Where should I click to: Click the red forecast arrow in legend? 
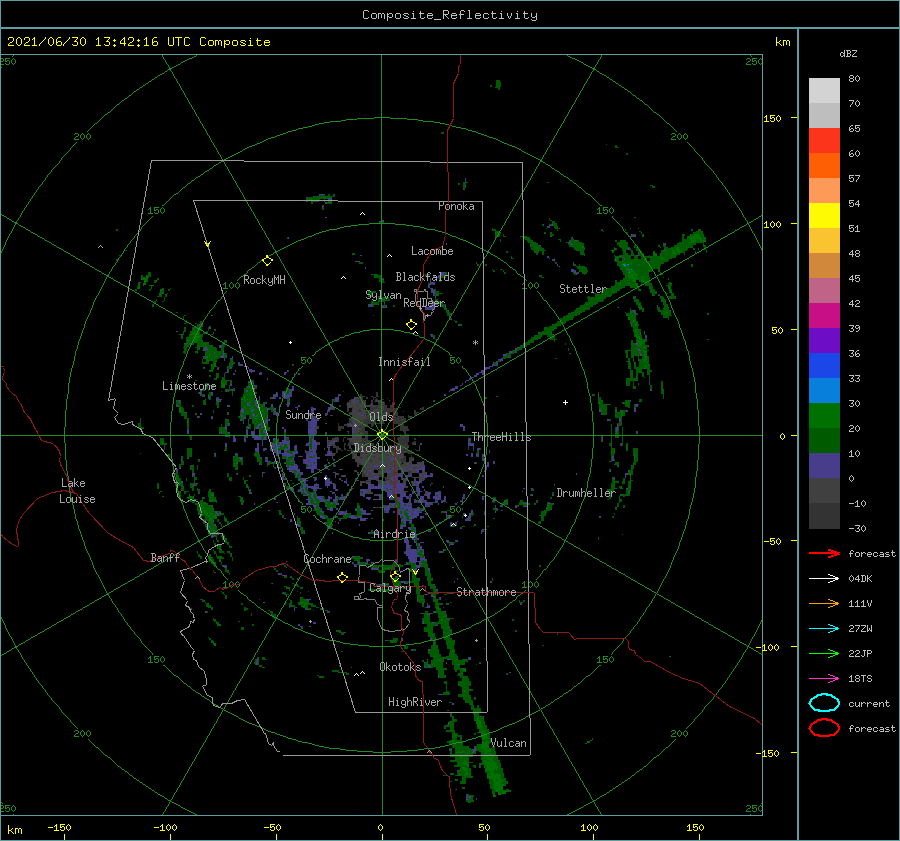click(x=824, y=553)
